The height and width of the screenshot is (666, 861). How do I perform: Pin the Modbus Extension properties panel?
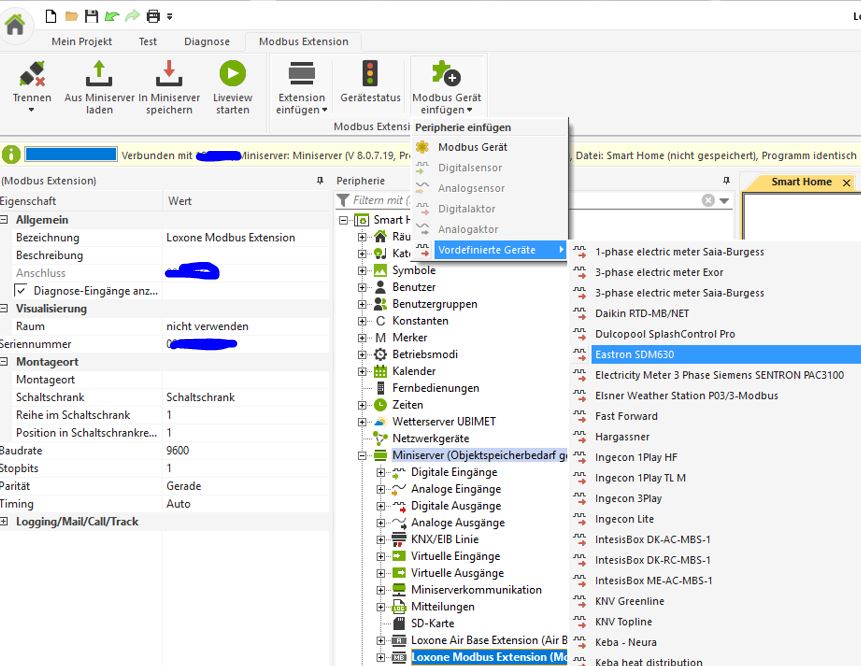click(x=320, y=181)
